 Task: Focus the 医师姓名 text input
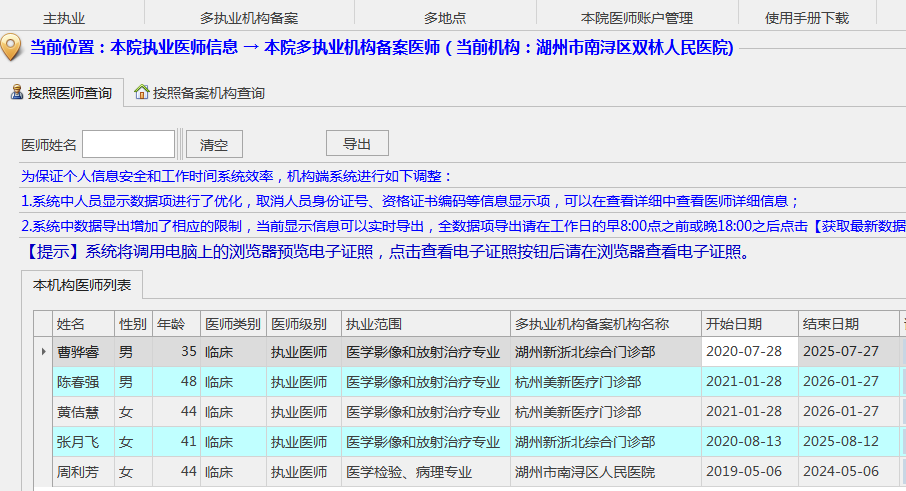pos(128,144)
